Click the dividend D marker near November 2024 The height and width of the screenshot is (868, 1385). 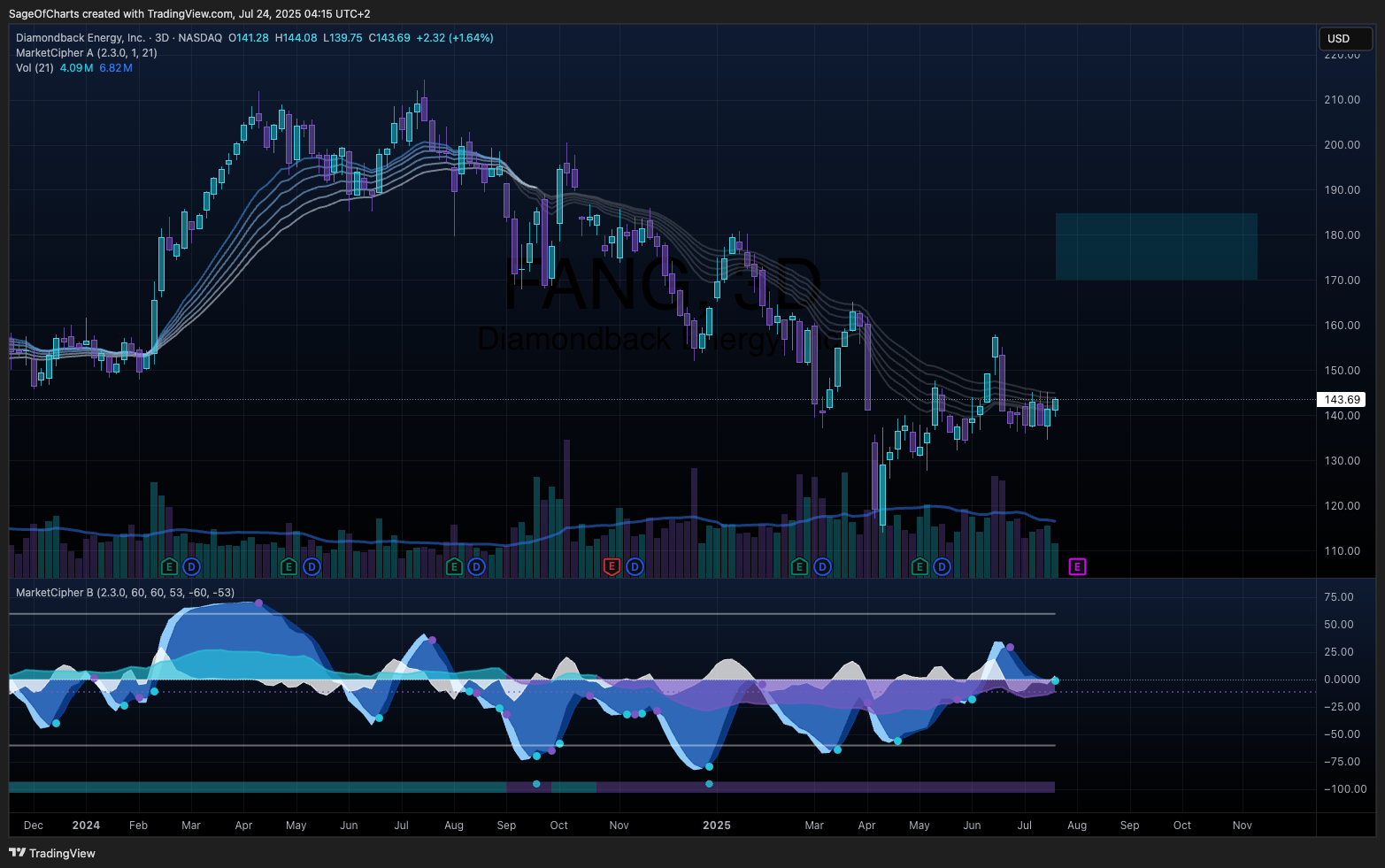[x=635, y=566]
